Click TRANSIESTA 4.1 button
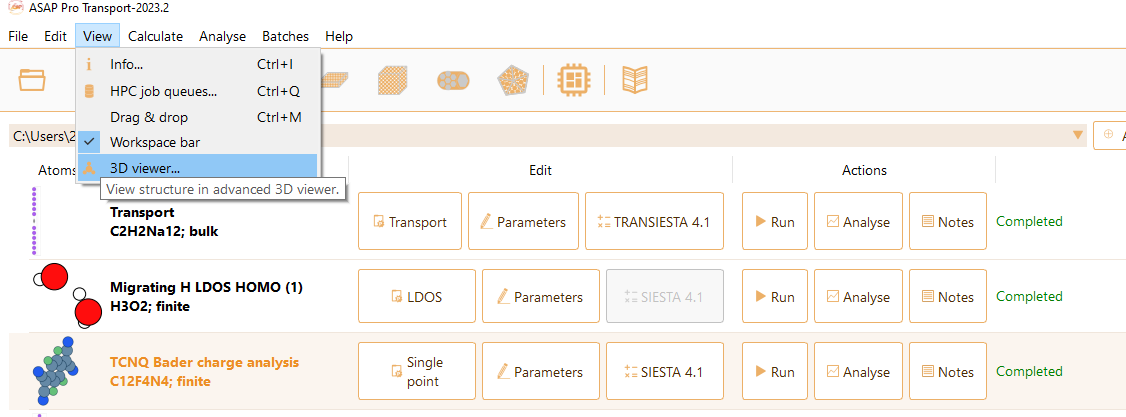 coord(653,221)
